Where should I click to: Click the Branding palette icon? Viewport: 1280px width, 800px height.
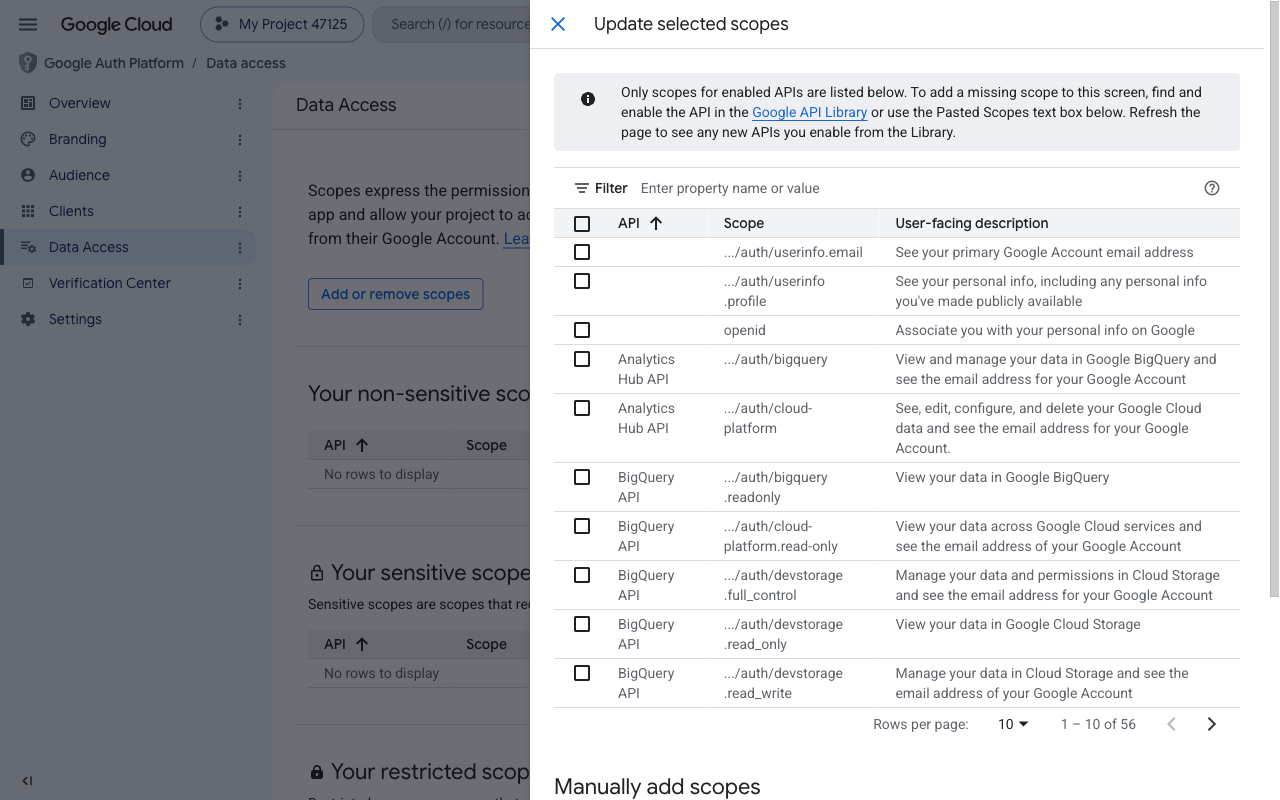28,139
